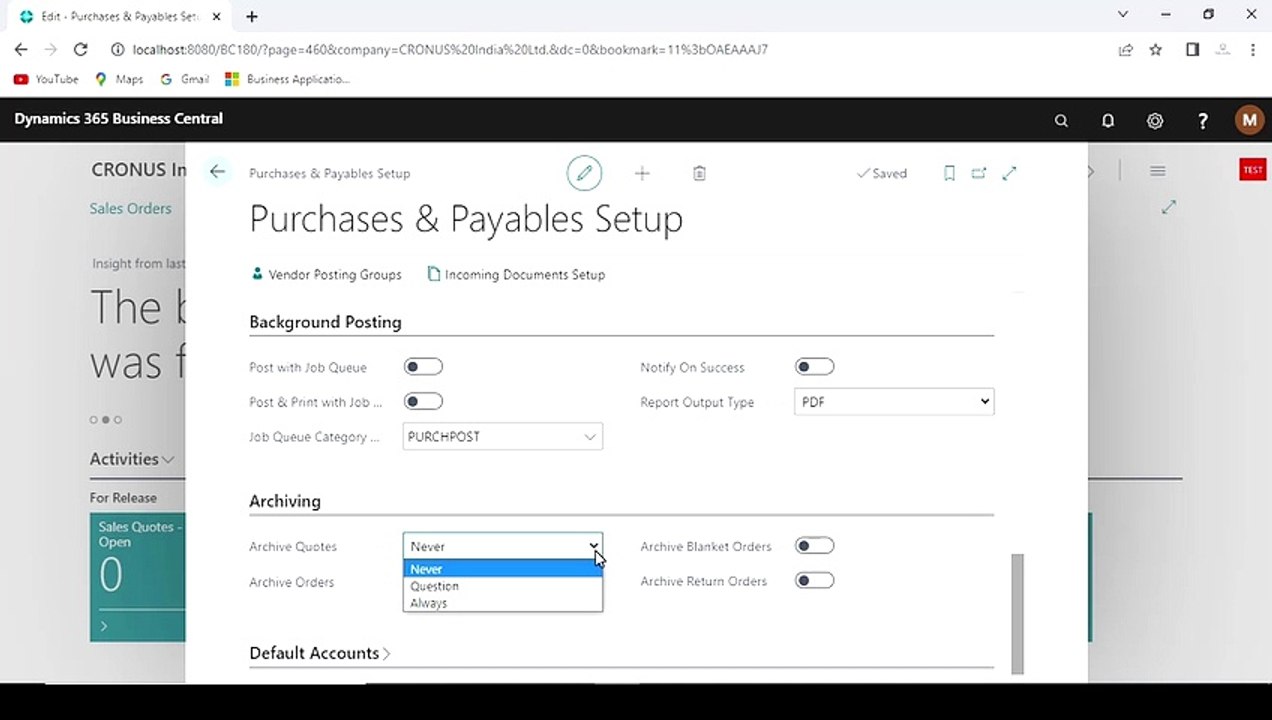Open Chrome three-dot menu

pyautogui.click(x=1252, y=49)
